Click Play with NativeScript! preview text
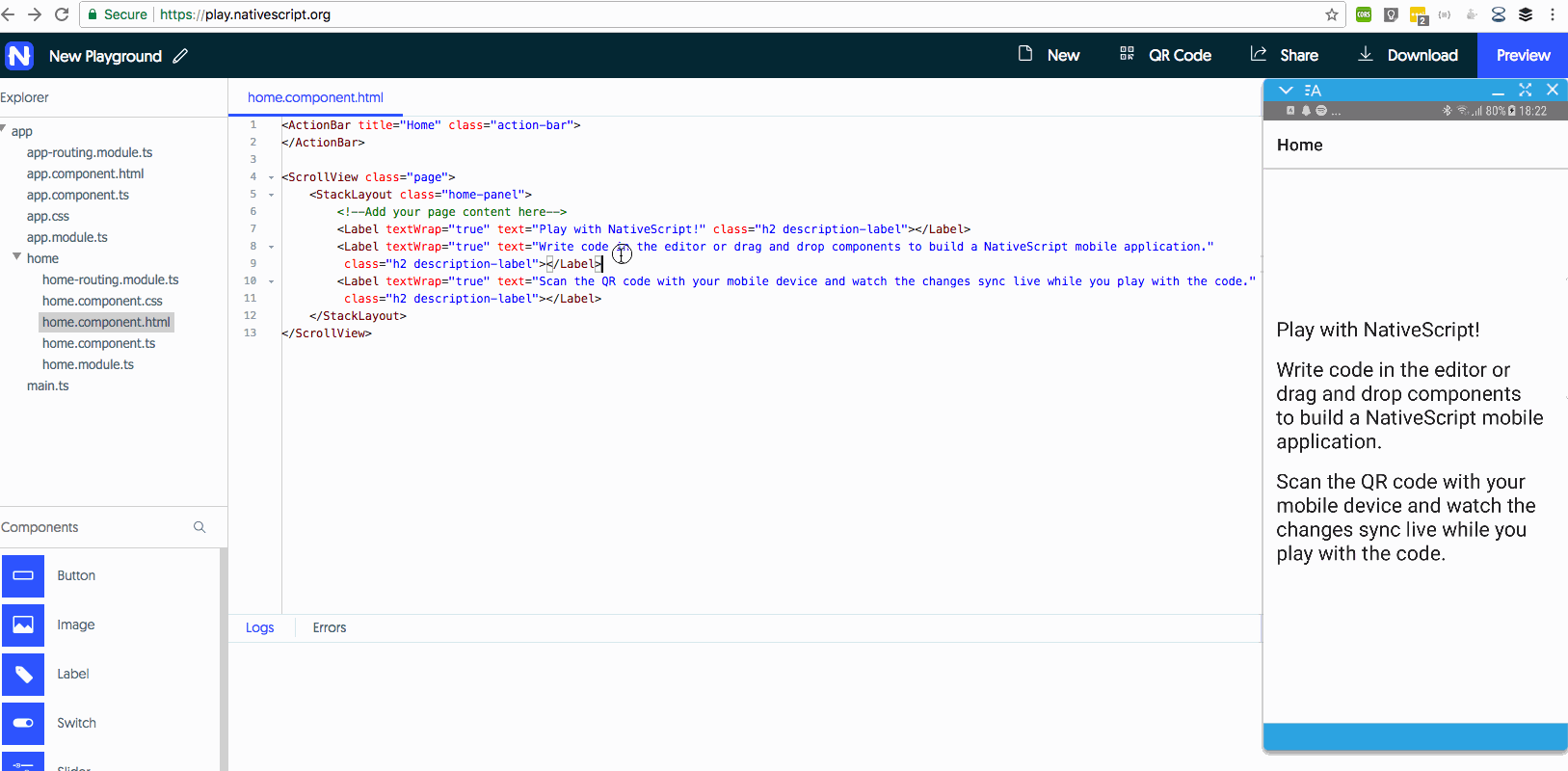1568x771 pixels. tap(1377, 330)
